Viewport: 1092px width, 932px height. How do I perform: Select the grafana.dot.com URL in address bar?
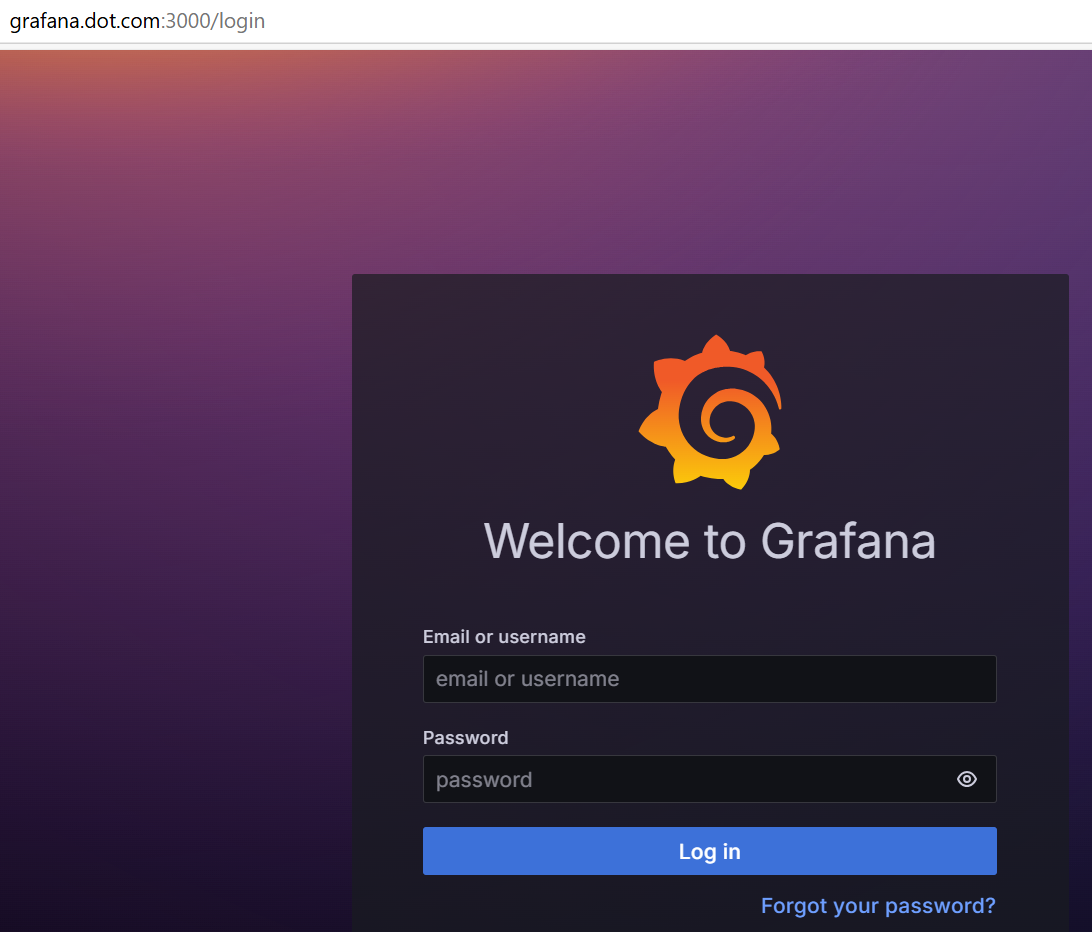(137, 21)
